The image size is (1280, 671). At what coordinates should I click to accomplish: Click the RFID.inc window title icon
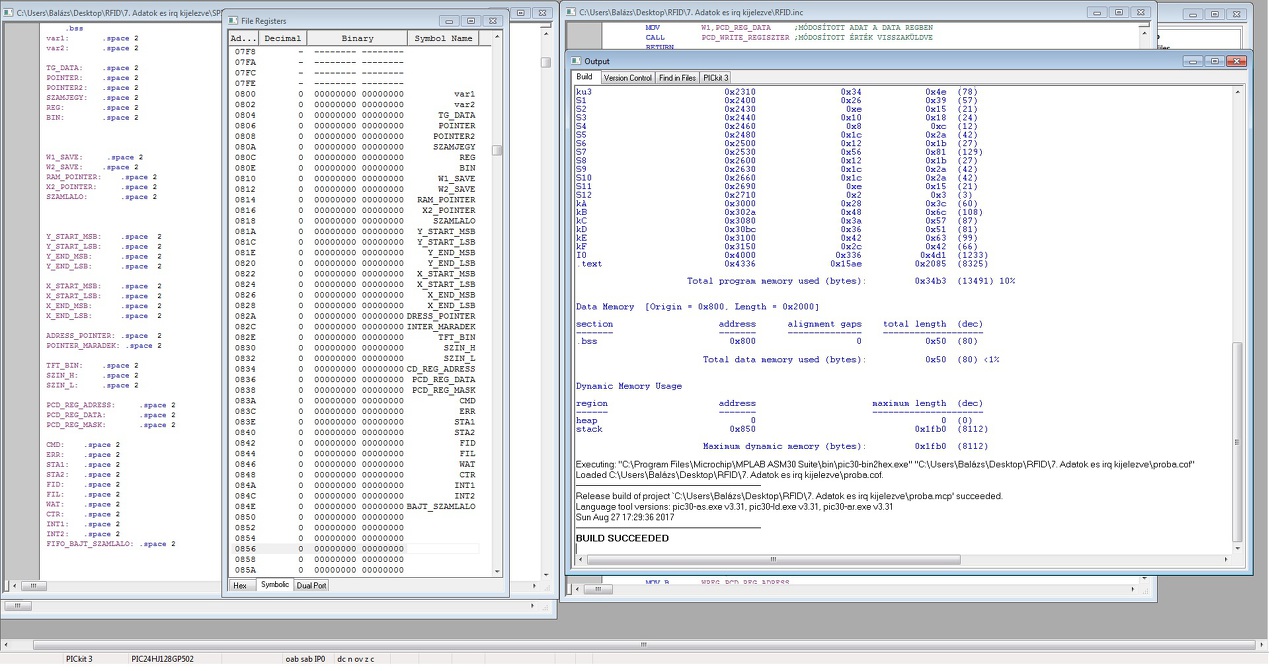[x=570, y=12]
